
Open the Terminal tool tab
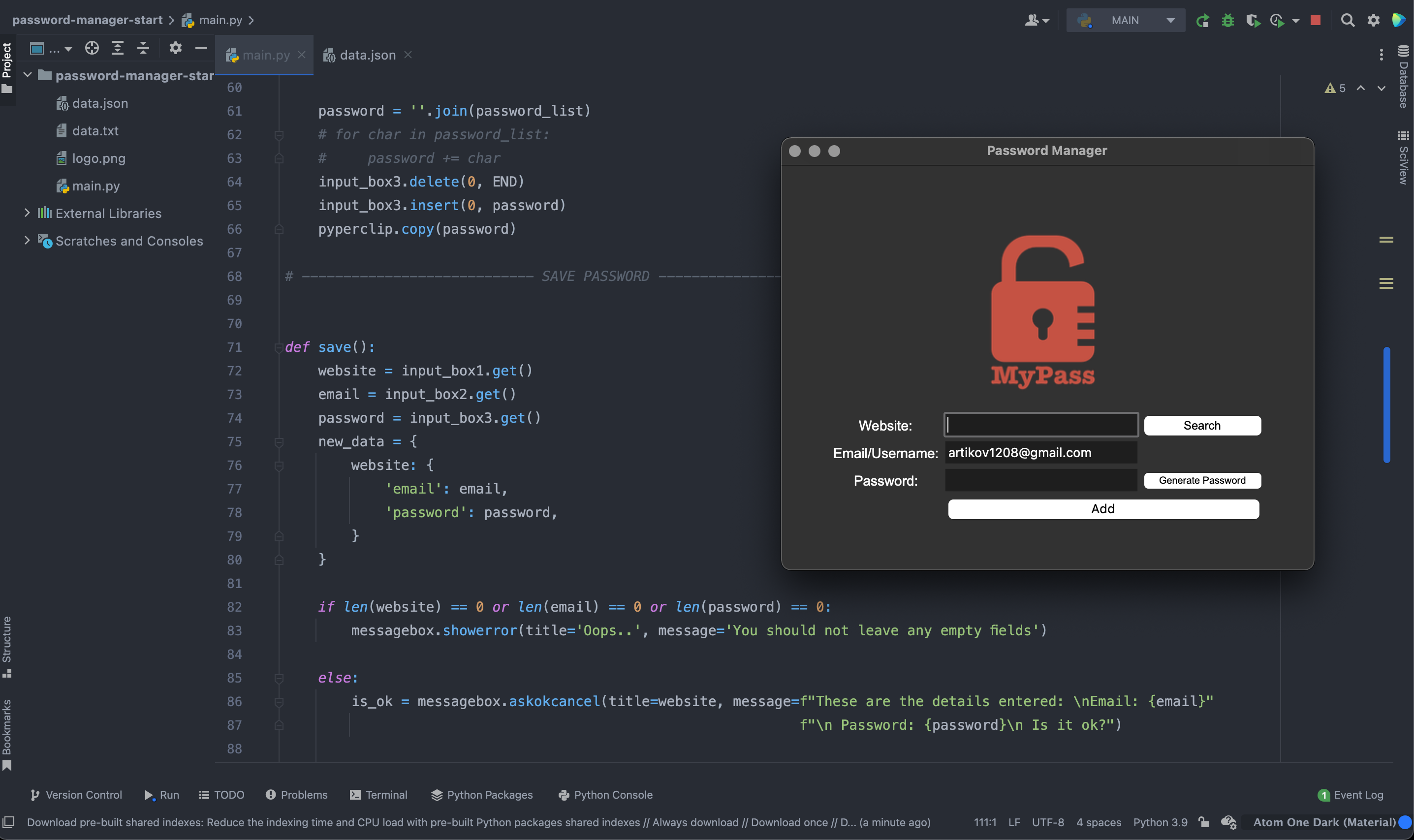click(378, 795)
